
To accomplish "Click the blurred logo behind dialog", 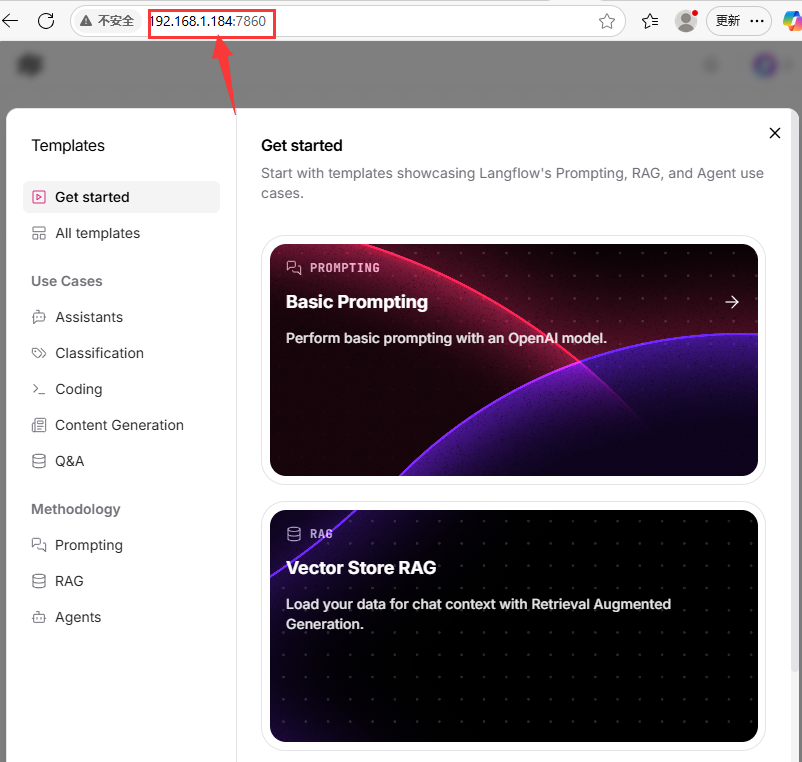I will coord(30,64).
